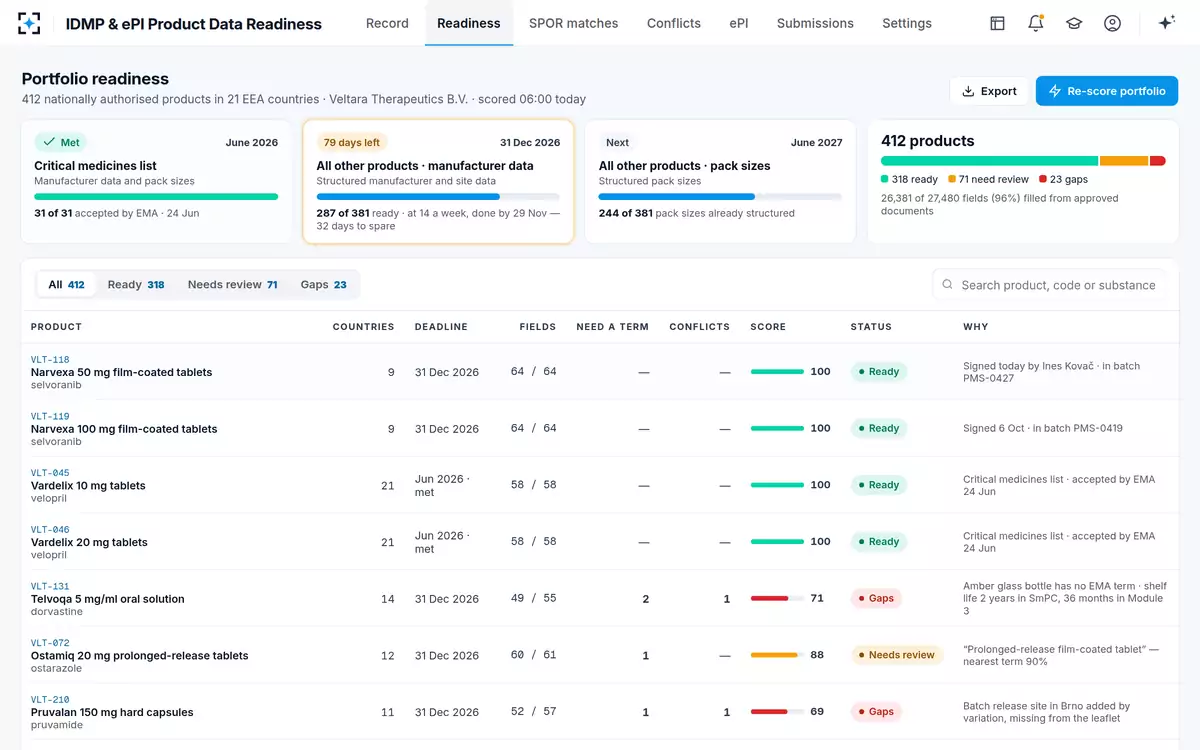
Task: Click the 23 gaps legend entry
Action: click(x=1063, y=180)
